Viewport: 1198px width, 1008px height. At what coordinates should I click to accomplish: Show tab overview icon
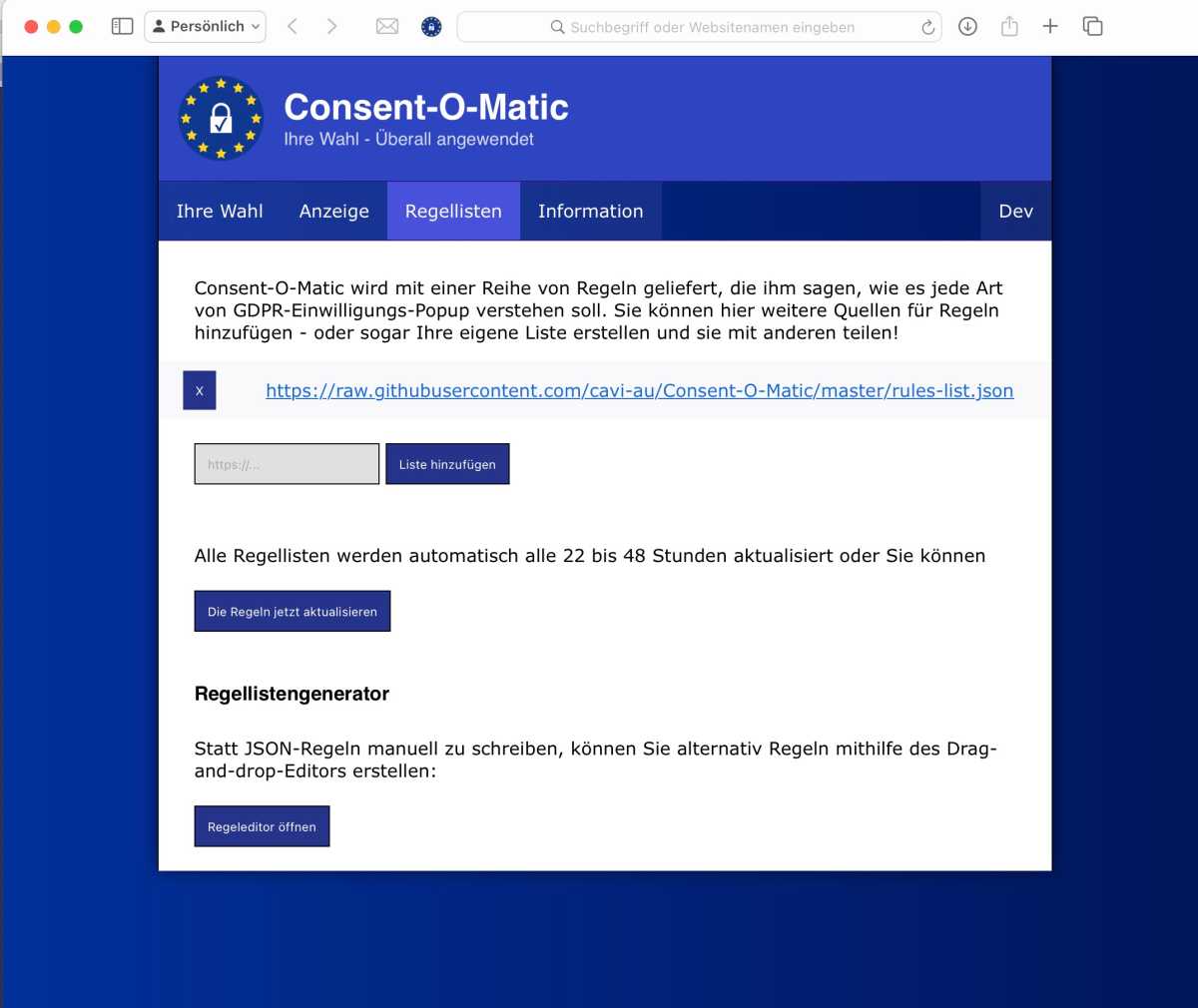pyautogui.click(x=1092, y=27)
